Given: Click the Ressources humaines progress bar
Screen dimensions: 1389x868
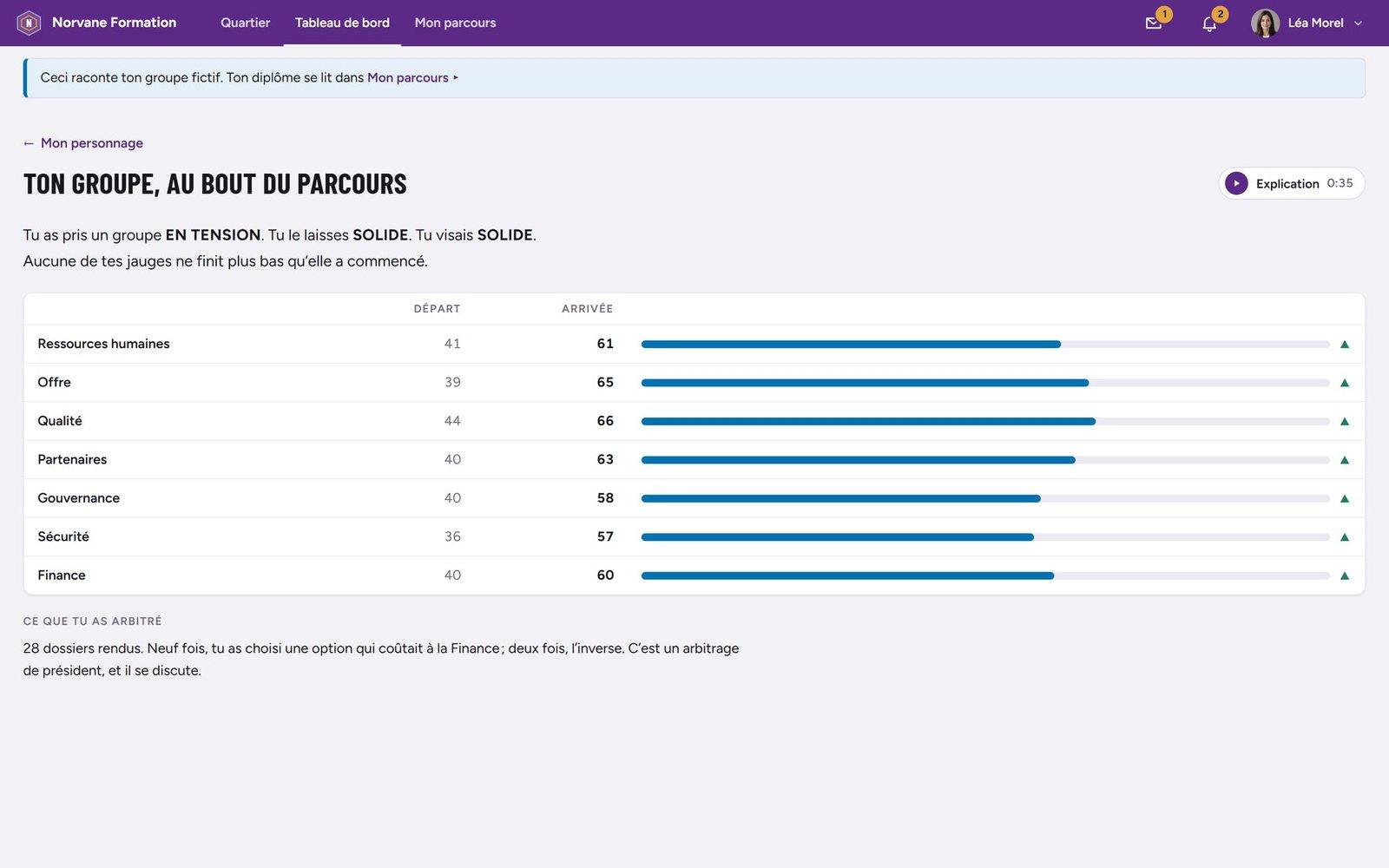Looking at the screenshot, I should (x=985, y=345).
